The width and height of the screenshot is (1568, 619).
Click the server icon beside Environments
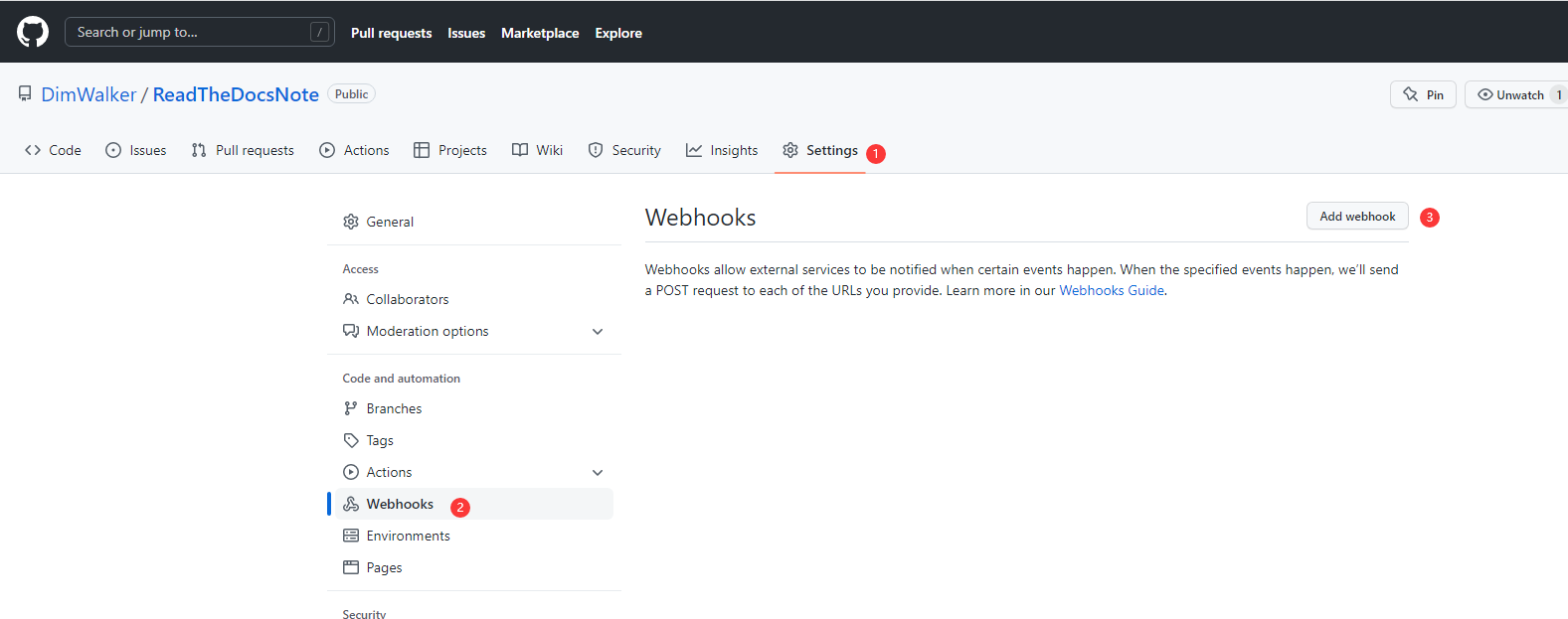[351, 536]
